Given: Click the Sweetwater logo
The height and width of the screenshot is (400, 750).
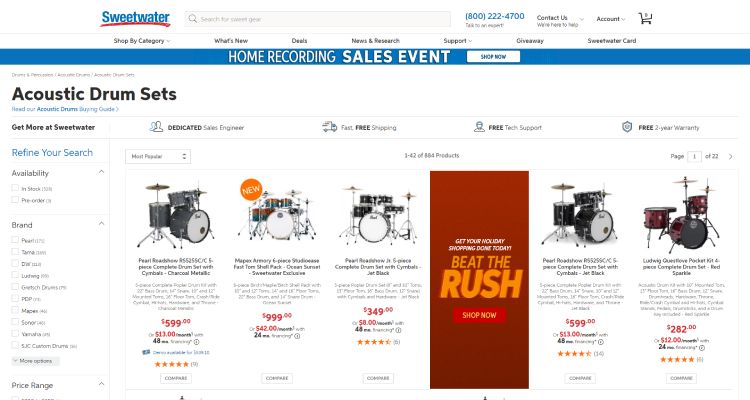Looking at the screenshot, I should tap(135, 18).
